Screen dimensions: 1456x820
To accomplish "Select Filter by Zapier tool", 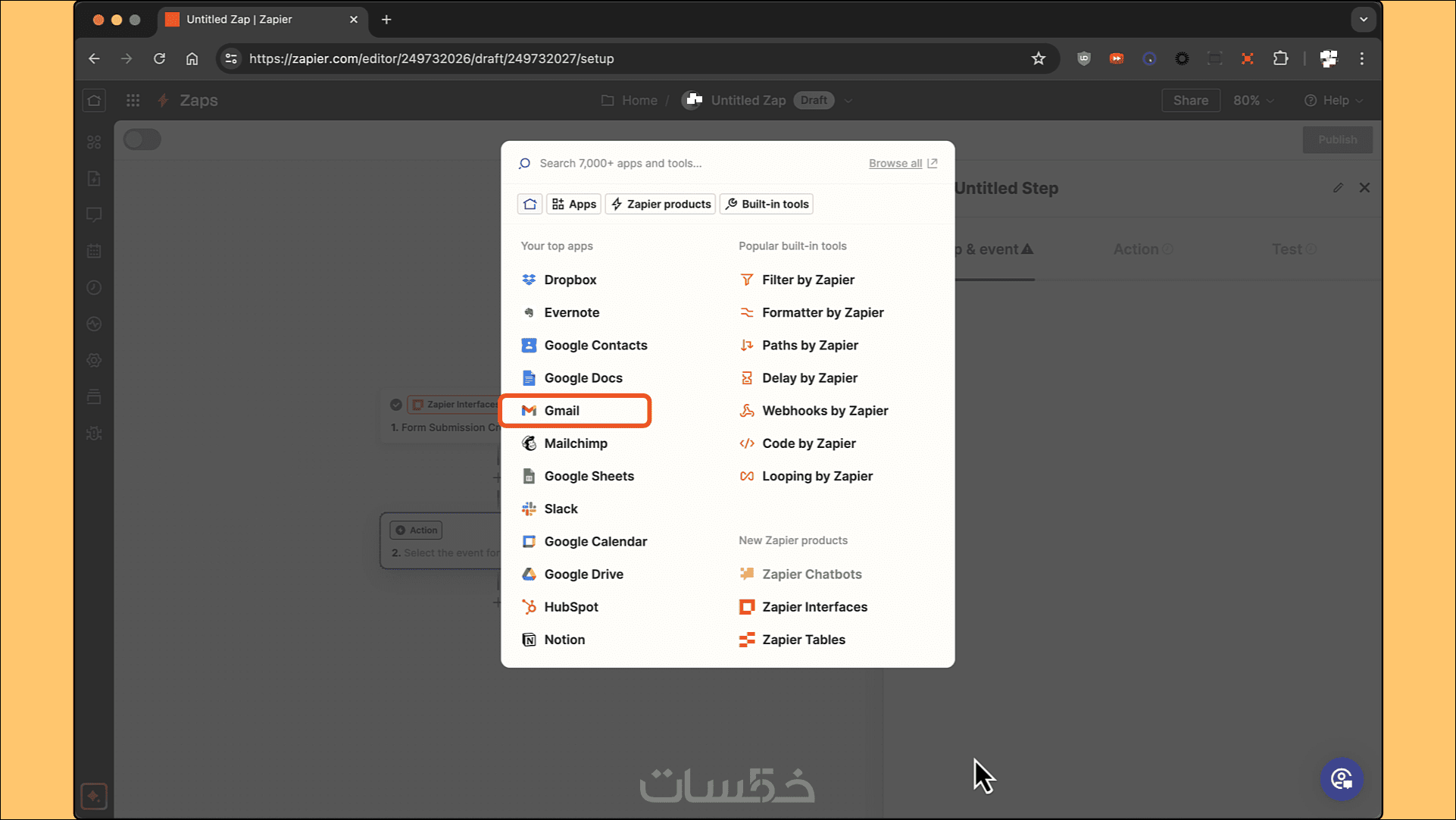I will [808, 280].
